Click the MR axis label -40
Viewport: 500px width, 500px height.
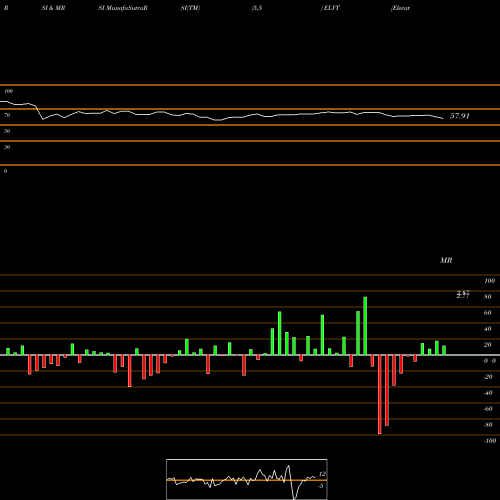pos(488,393)
